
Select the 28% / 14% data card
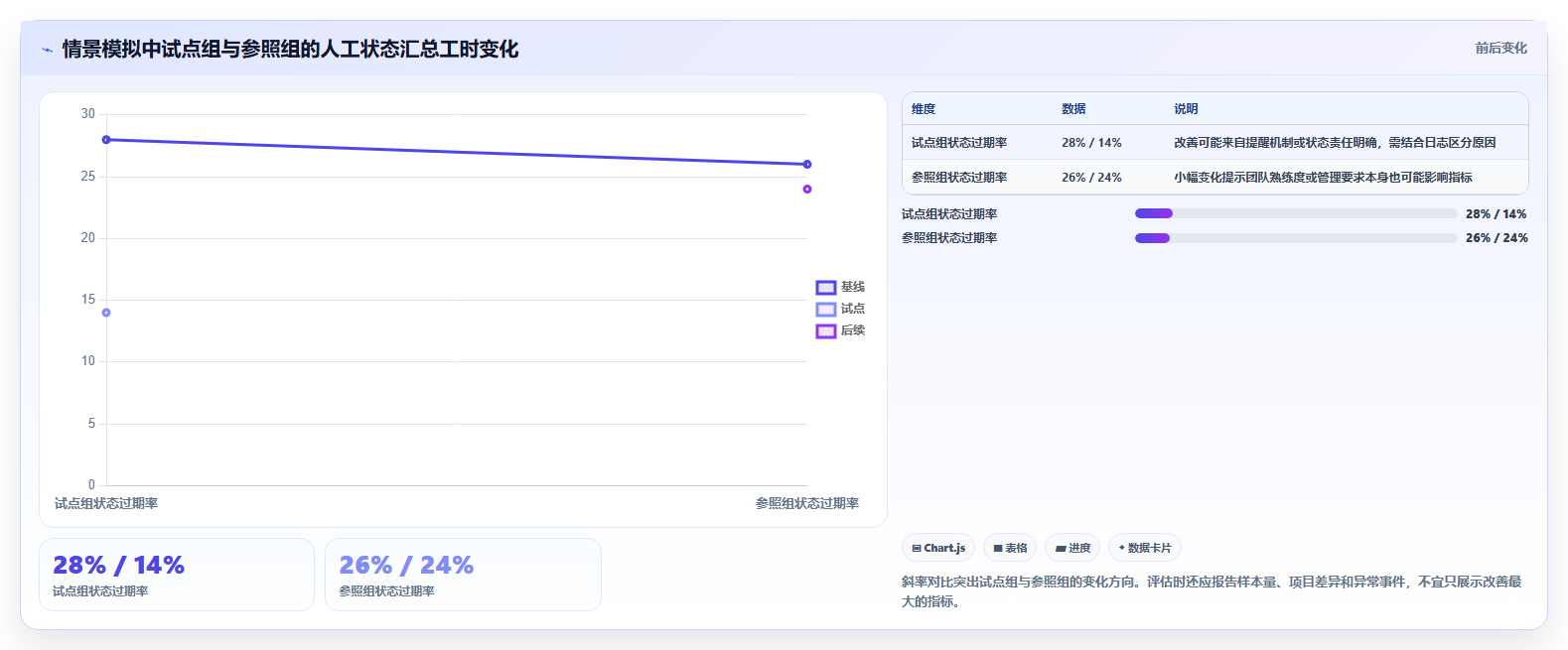click(177, 575)
